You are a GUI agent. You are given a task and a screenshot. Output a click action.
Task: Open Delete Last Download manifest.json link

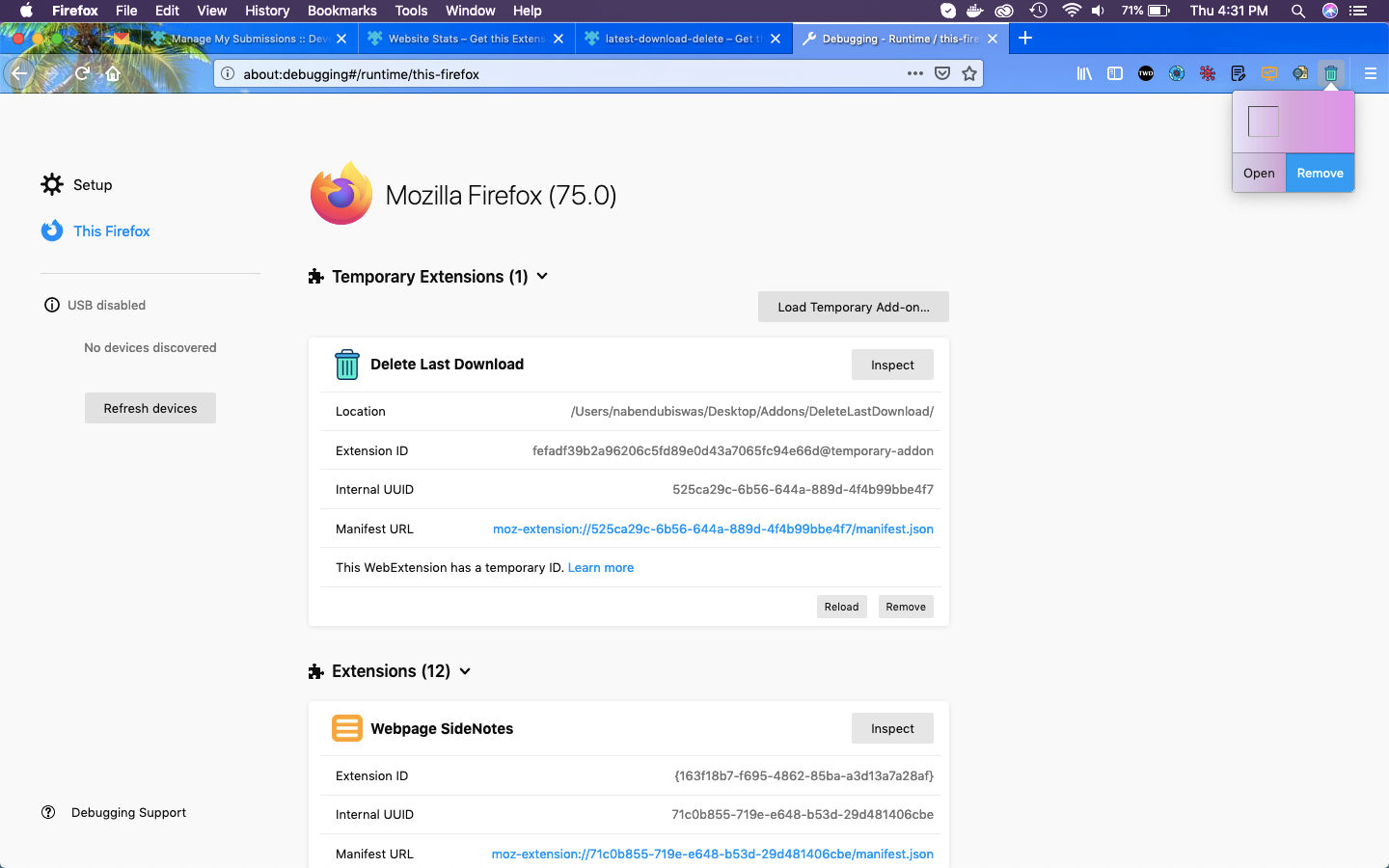point(713,529)
